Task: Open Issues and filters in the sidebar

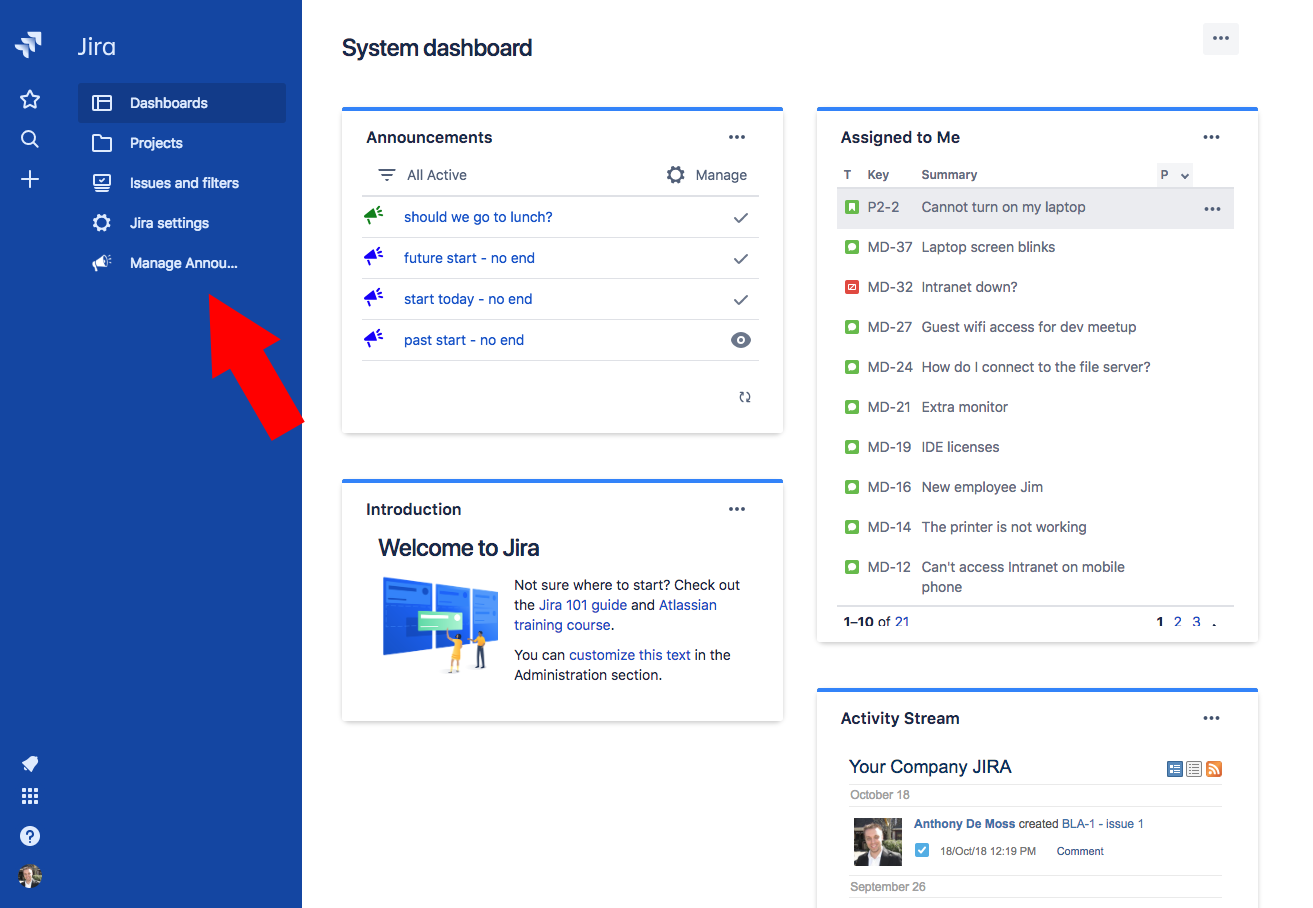Action: pyautogui.click(x=182, y=183)
